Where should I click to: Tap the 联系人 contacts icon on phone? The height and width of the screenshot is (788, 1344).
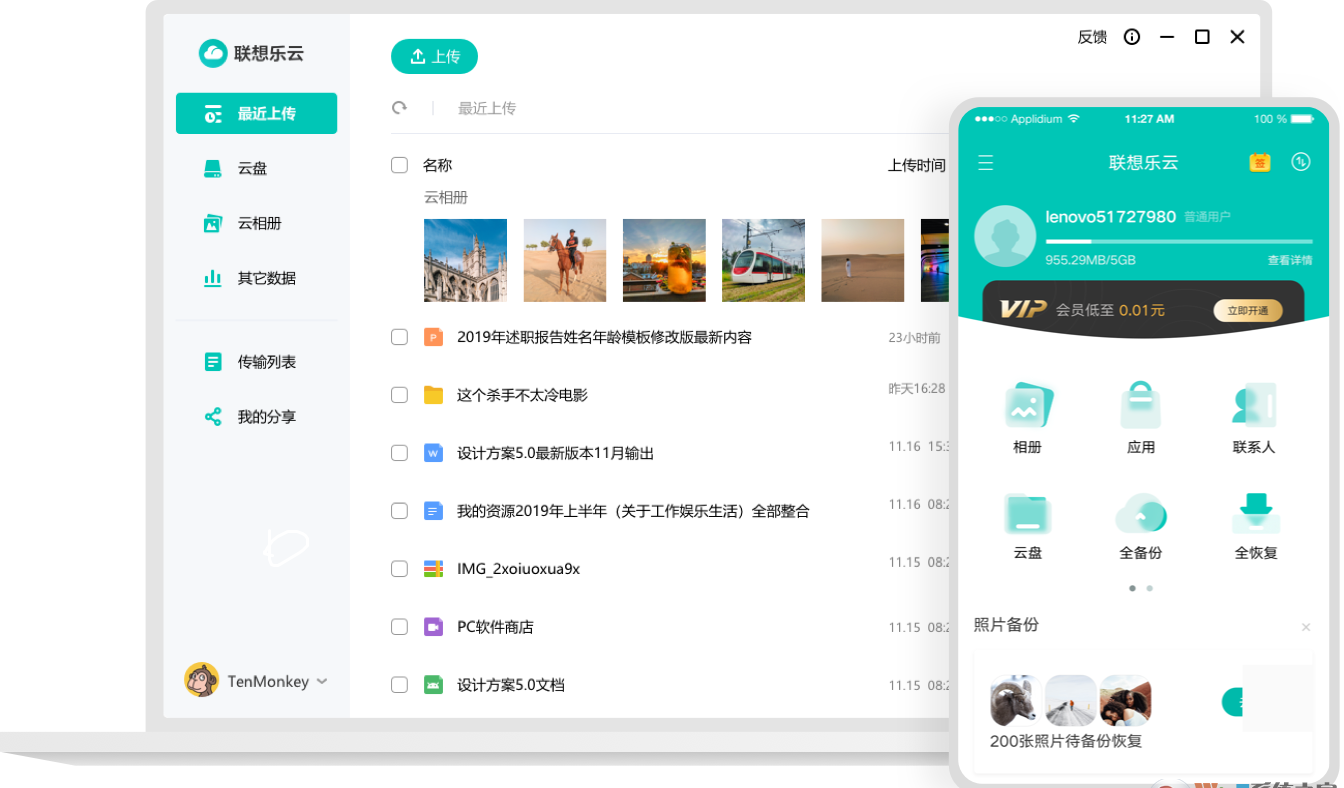pos(1254,404)
